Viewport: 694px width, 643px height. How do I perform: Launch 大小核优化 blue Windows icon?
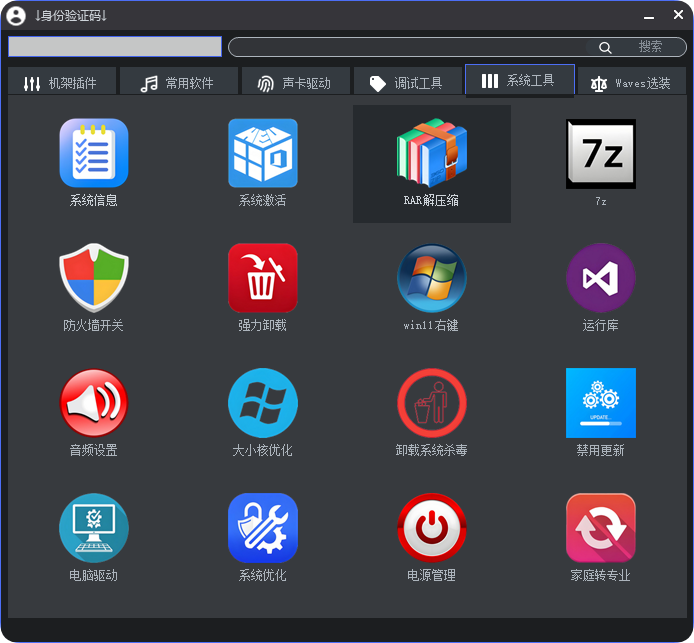click(x=263, y=403)
